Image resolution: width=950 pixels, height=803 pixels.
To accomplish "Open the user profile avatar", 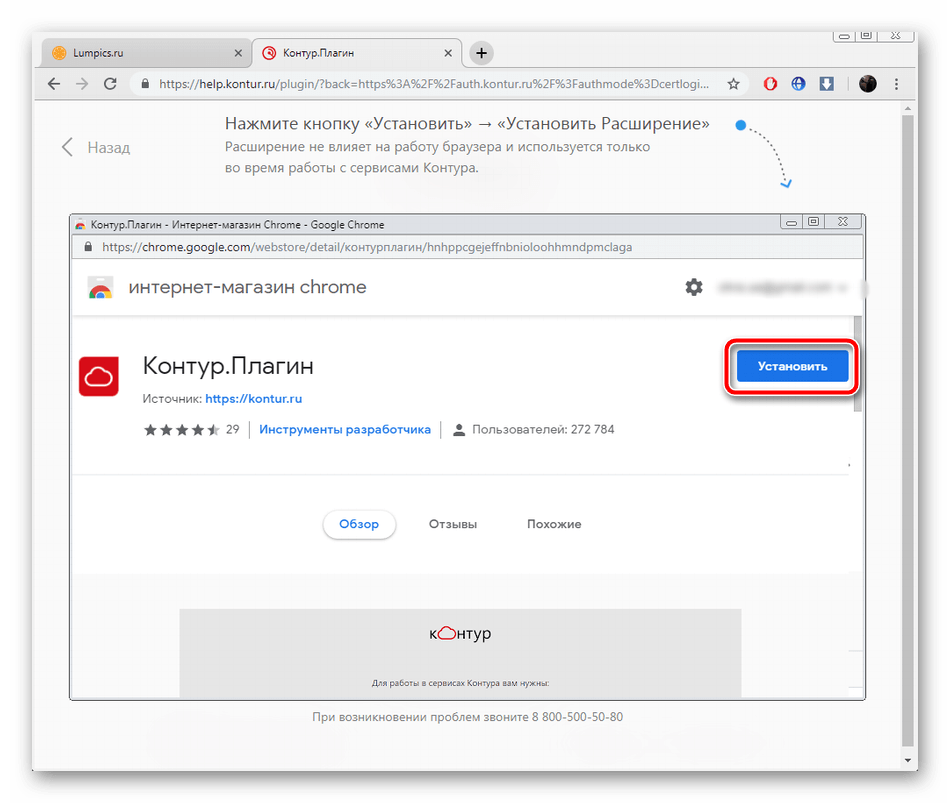I will pyautogui.click(x=868, y=84).
